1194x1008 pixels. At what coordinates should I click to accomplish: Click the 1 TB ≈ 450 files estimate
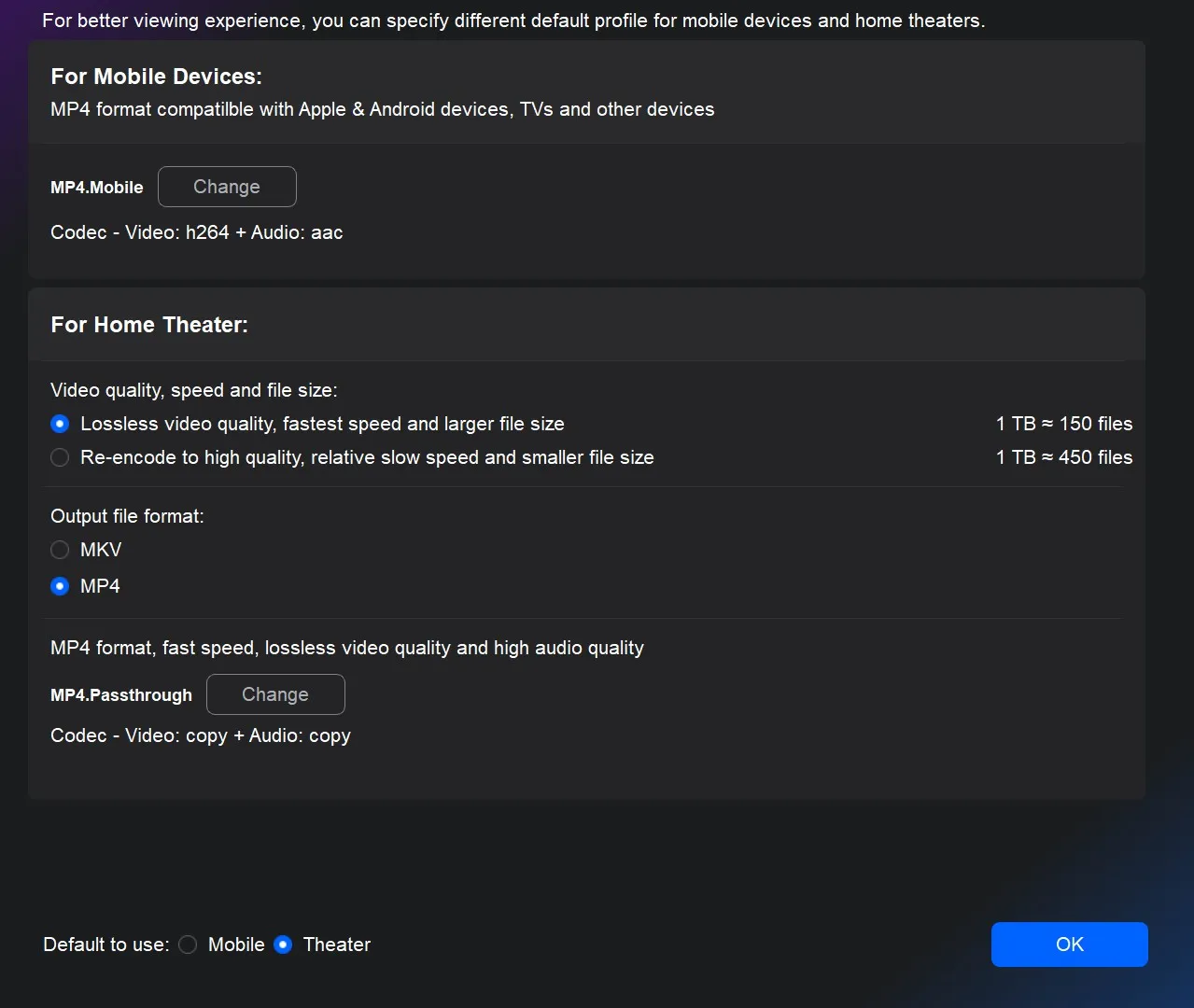(1063, 457)
